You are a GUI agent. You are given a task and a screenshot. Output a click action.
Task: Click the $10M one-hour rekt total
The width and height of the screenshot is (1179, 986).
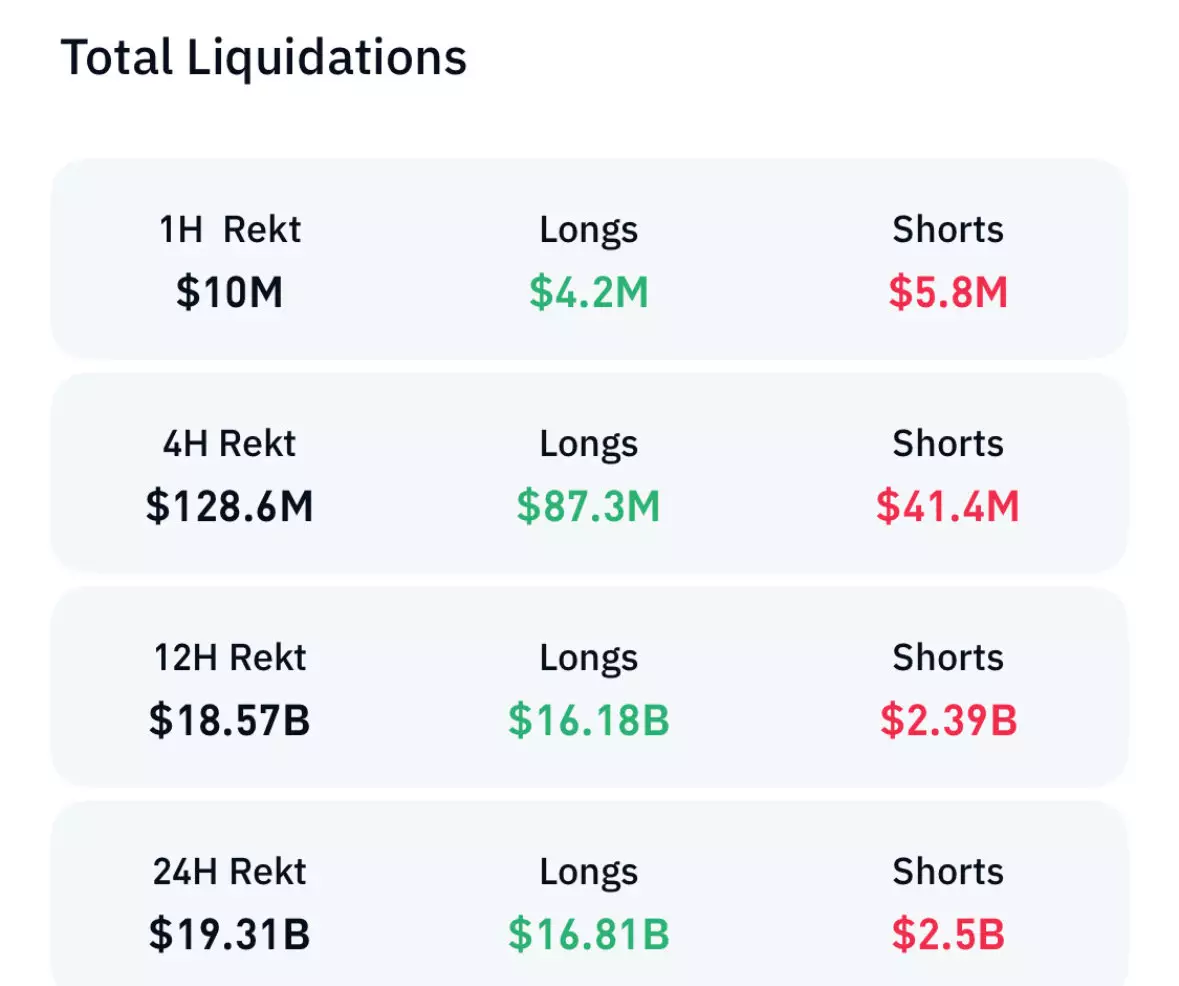point(230,293)
